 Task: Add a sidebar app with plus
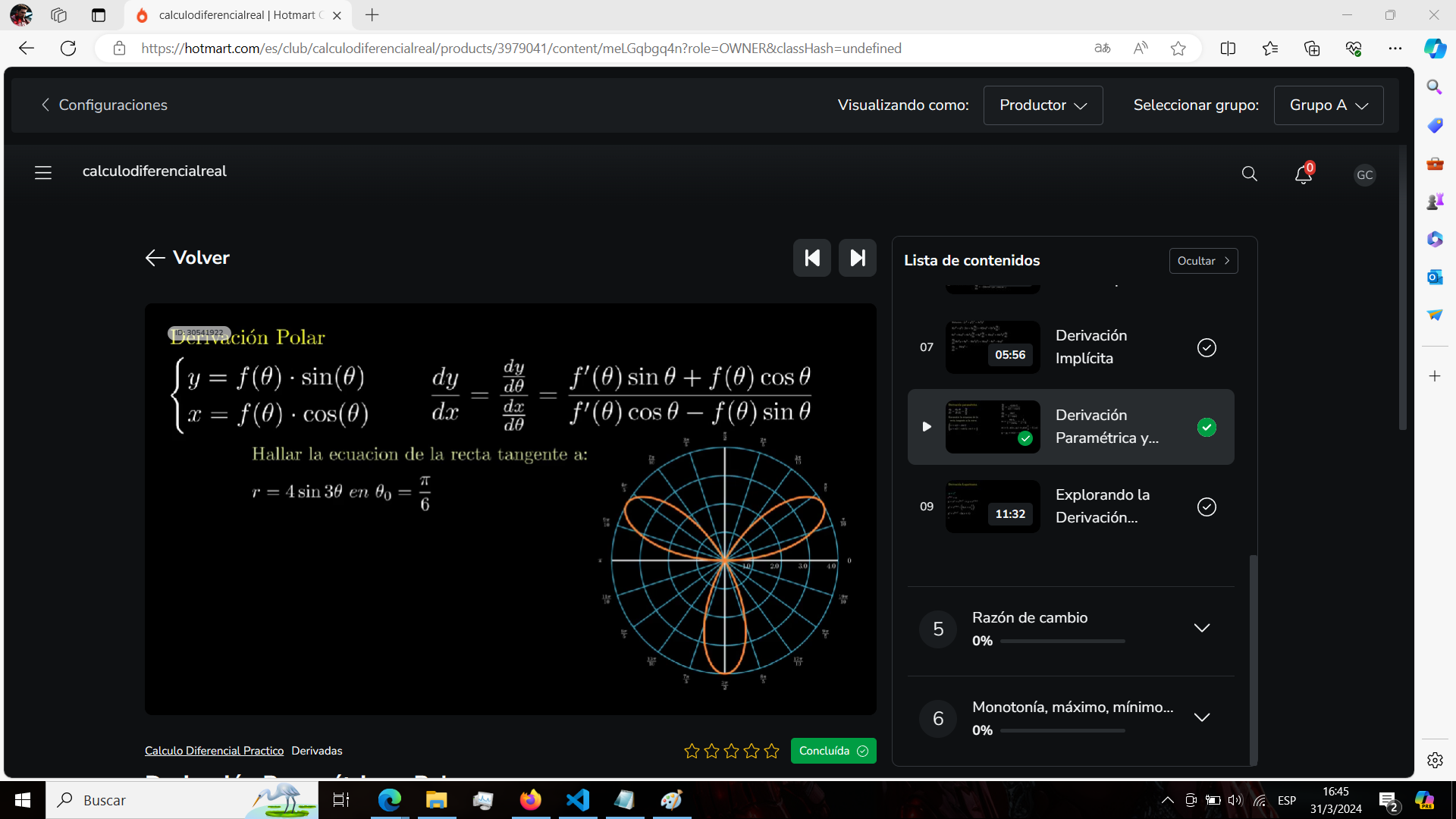coord(1434,376)
